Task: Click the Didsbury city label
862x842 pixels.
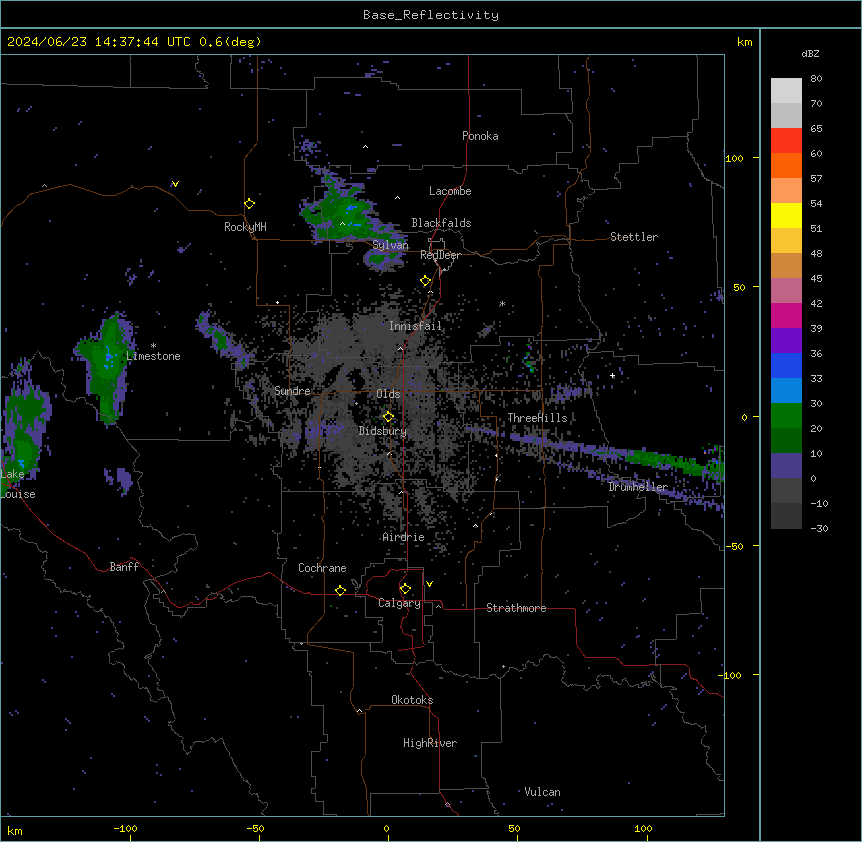Action: [383, 431]
